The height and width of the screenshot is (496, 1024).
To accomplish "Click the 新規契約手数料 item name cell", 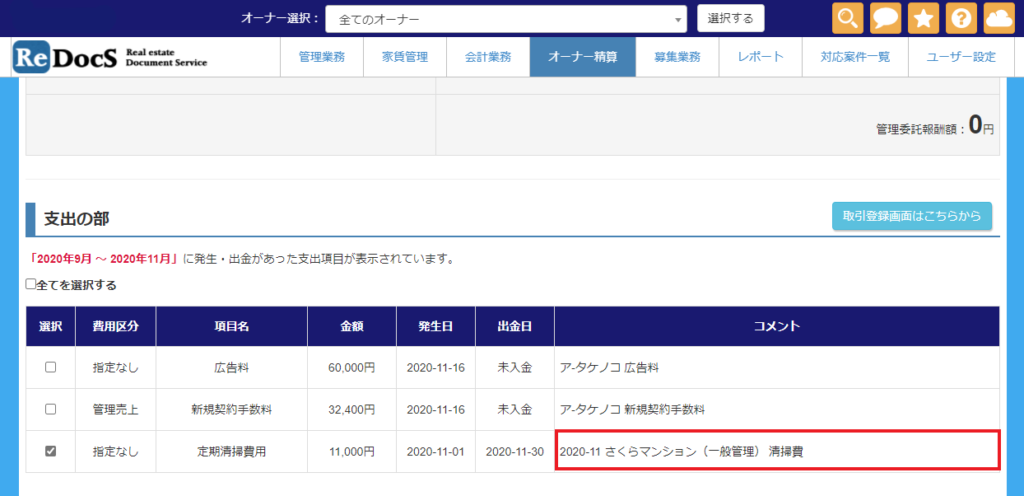I will [x=232, y=410].
